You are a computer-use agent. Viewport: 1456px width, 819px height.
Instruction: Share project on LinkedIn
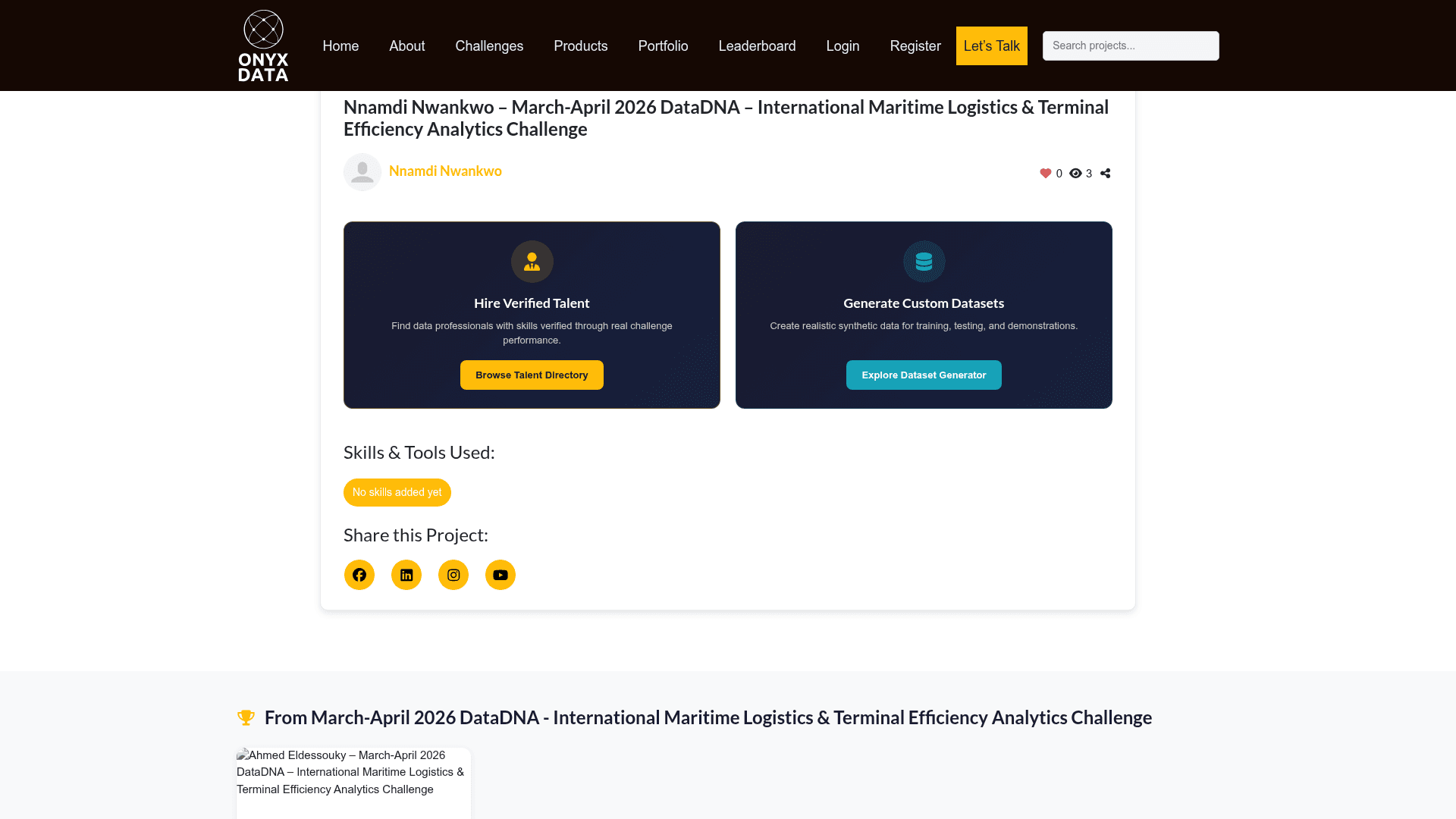coord(406,575)
